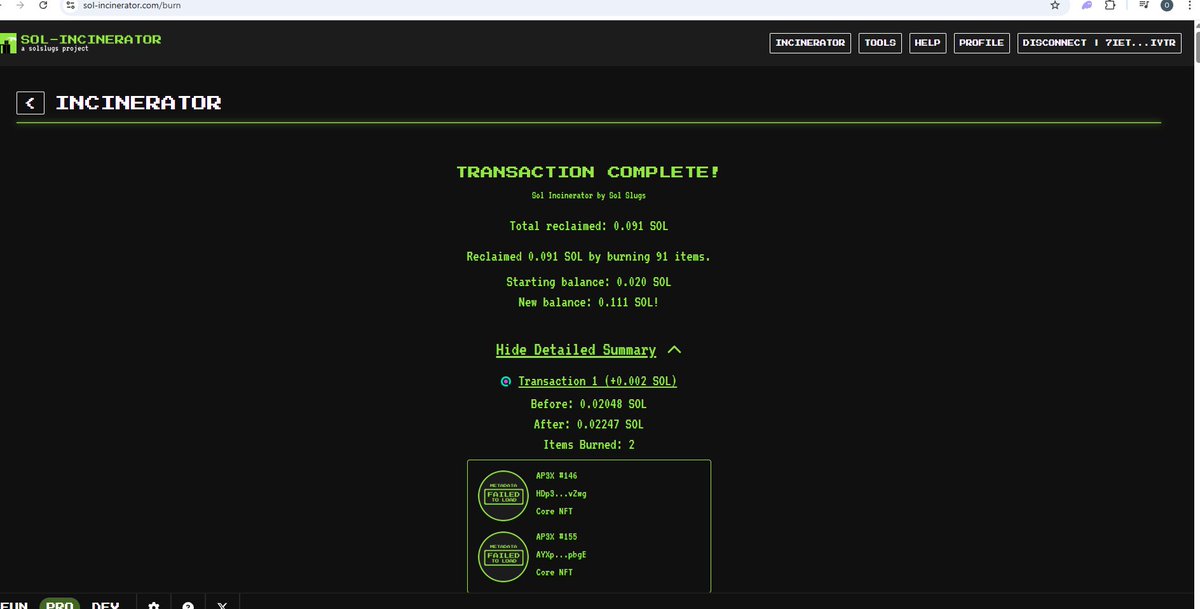Open the Solana explorer icon beside Transaction 1
1200x609 pixels.
pyautogui.click(x=506, y=381)
